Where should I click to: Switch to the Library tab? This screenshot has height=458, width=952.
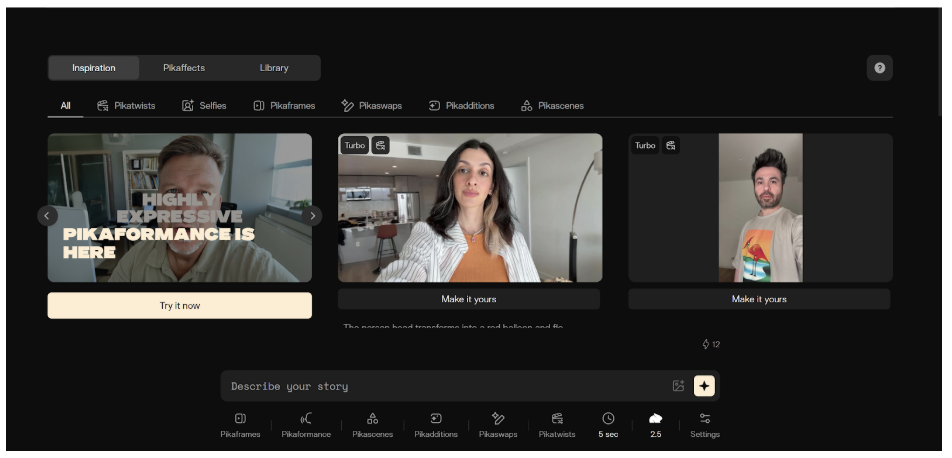click(x=274, y=68)
